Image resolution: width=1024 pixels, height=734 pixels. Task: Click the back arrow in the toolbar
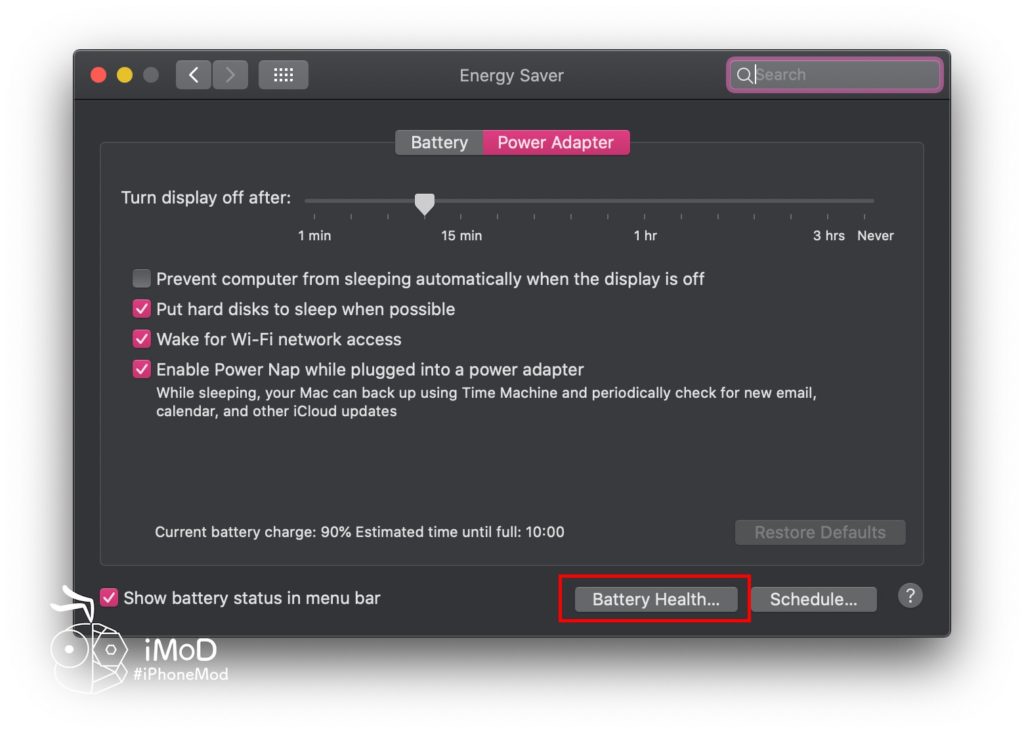[193, 75]
